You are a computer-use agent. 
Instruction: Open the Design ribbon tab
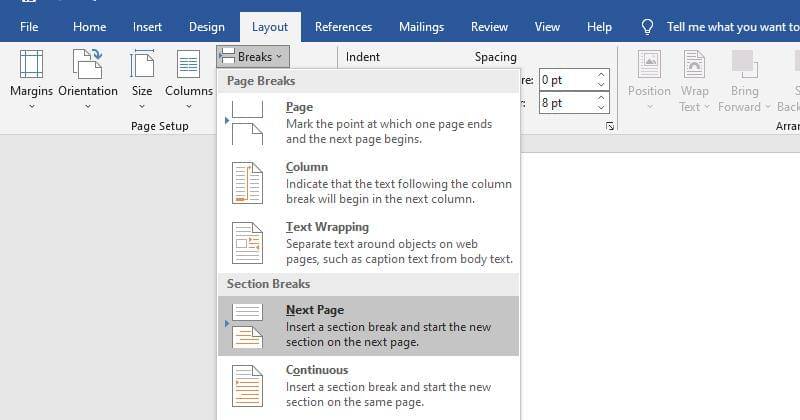coord(207,27)
